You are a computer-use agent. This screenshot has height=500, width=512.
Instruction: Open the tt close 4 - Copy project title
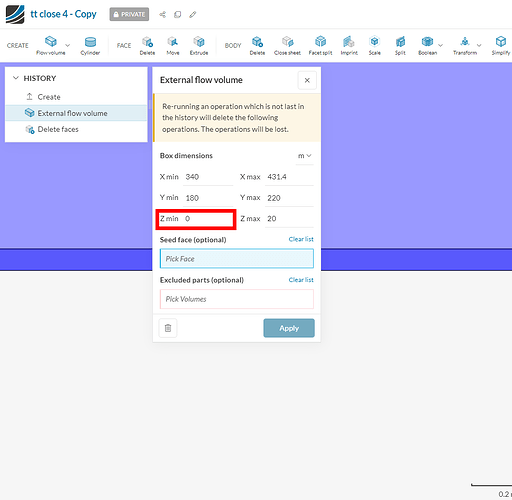pyautogui.click(x=63, y=14)
